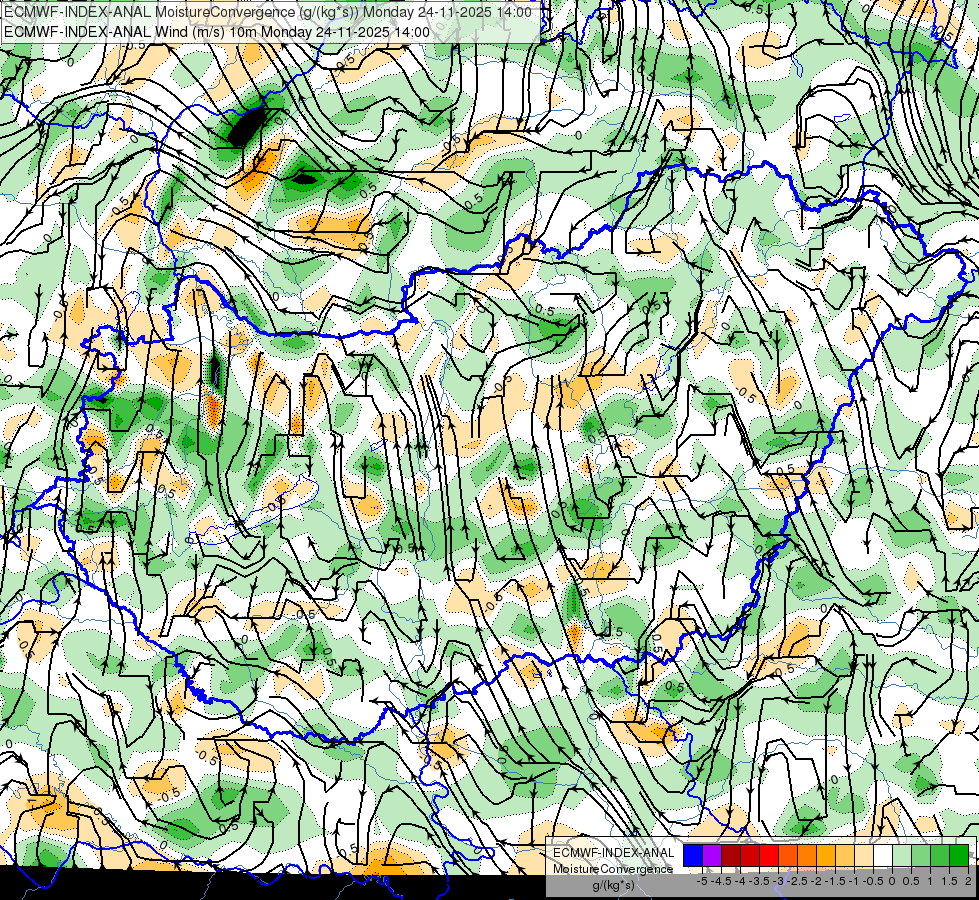The image size is (979, 900).
Task: Pick the light green swatch ending at 1
Action: (x=921, y=856)
